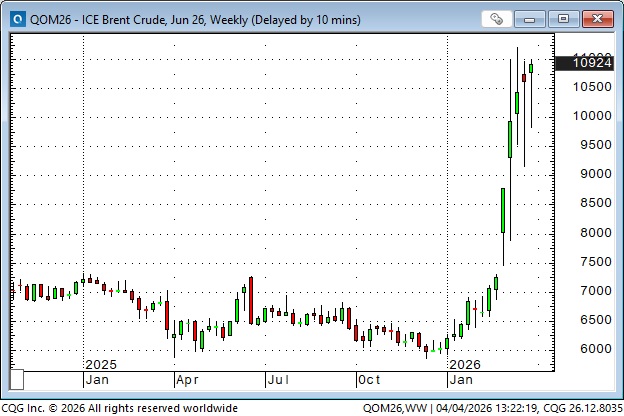
Task: Select the 2025 year marker on time axis
Action: click(101, 364)
